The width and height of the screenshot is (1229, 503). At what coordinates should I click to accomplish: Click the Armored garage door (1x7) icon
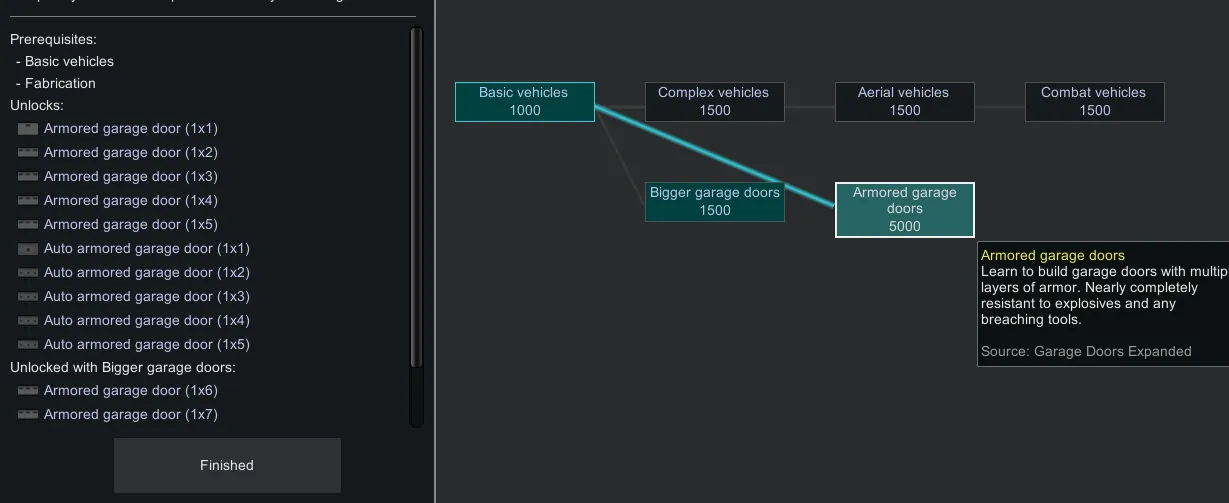pyautogui.click(x=28, y=415)
